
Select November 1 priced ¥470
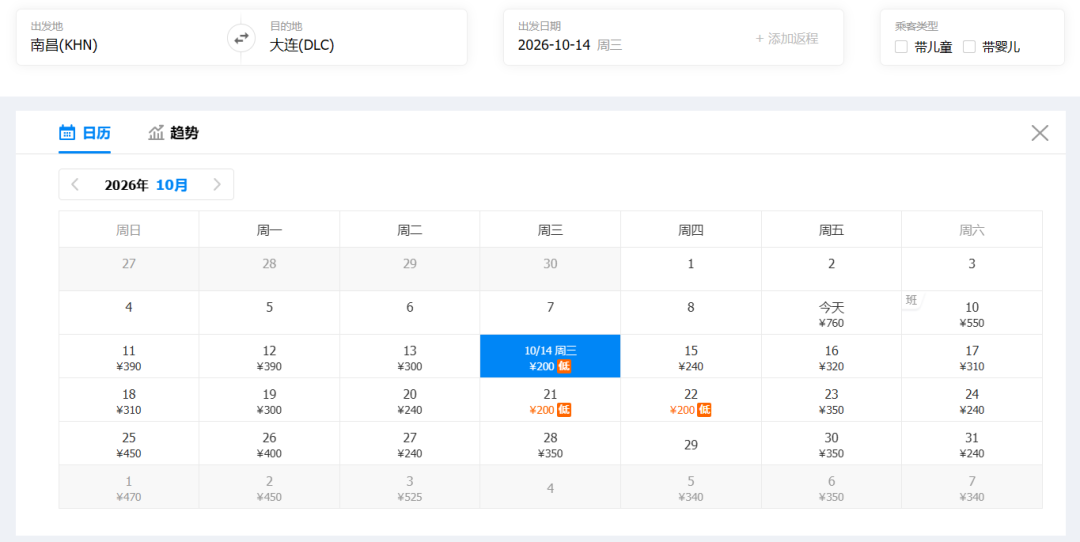coord(129,487)
